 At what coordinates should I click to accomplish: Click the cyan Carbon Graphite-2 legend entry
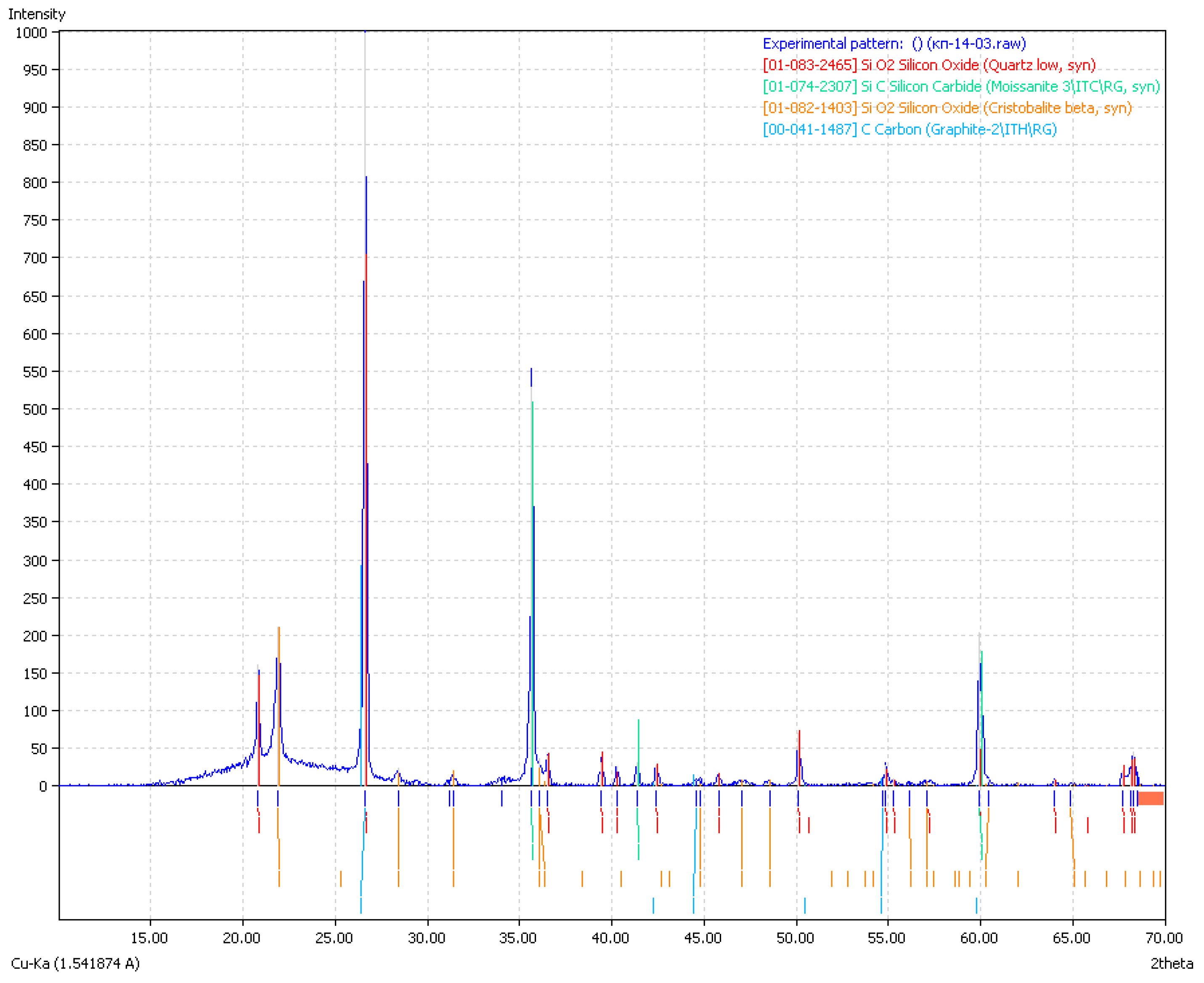(x=910, y=130)
